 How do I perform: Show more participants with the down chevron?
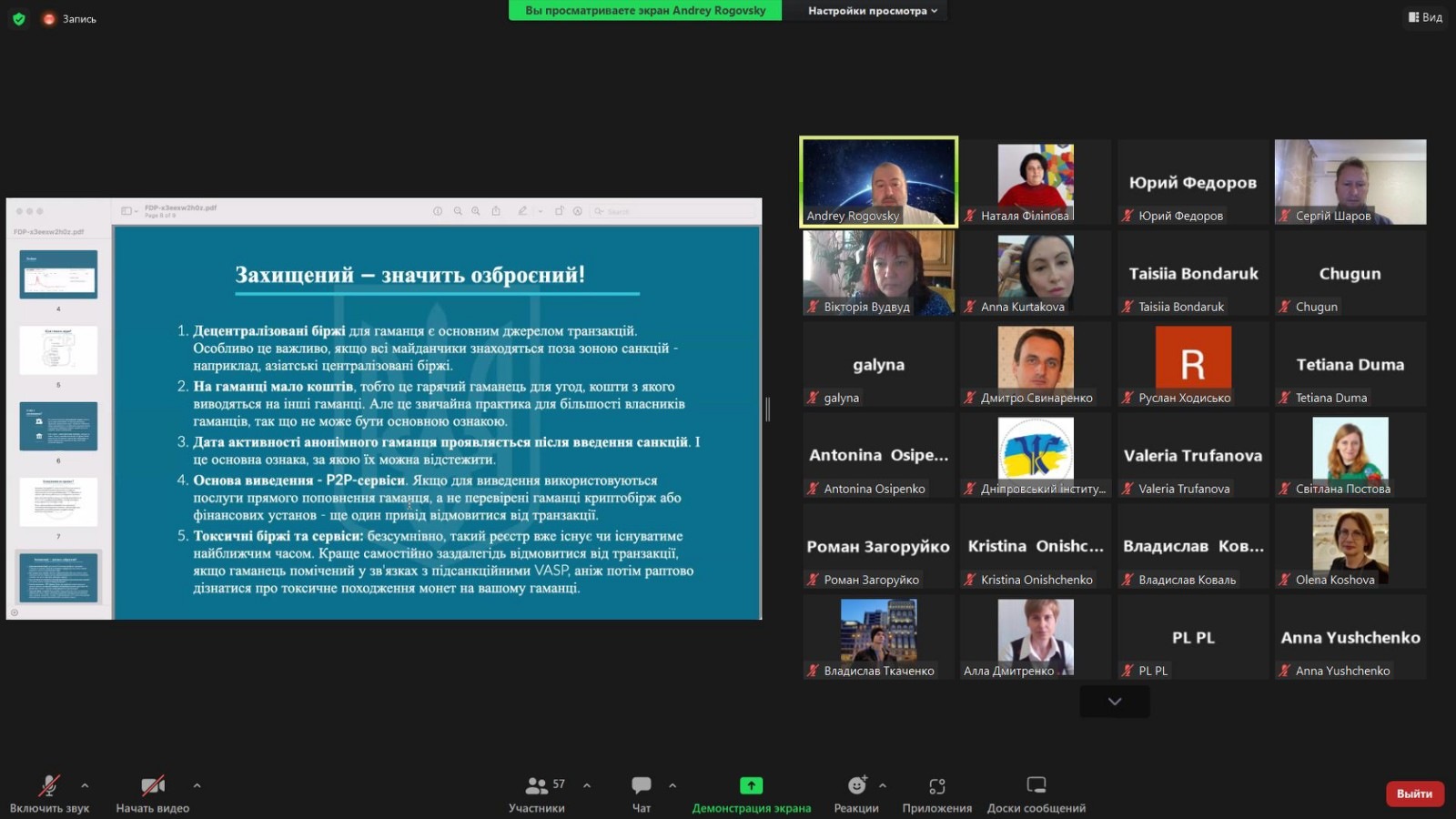1114,702
